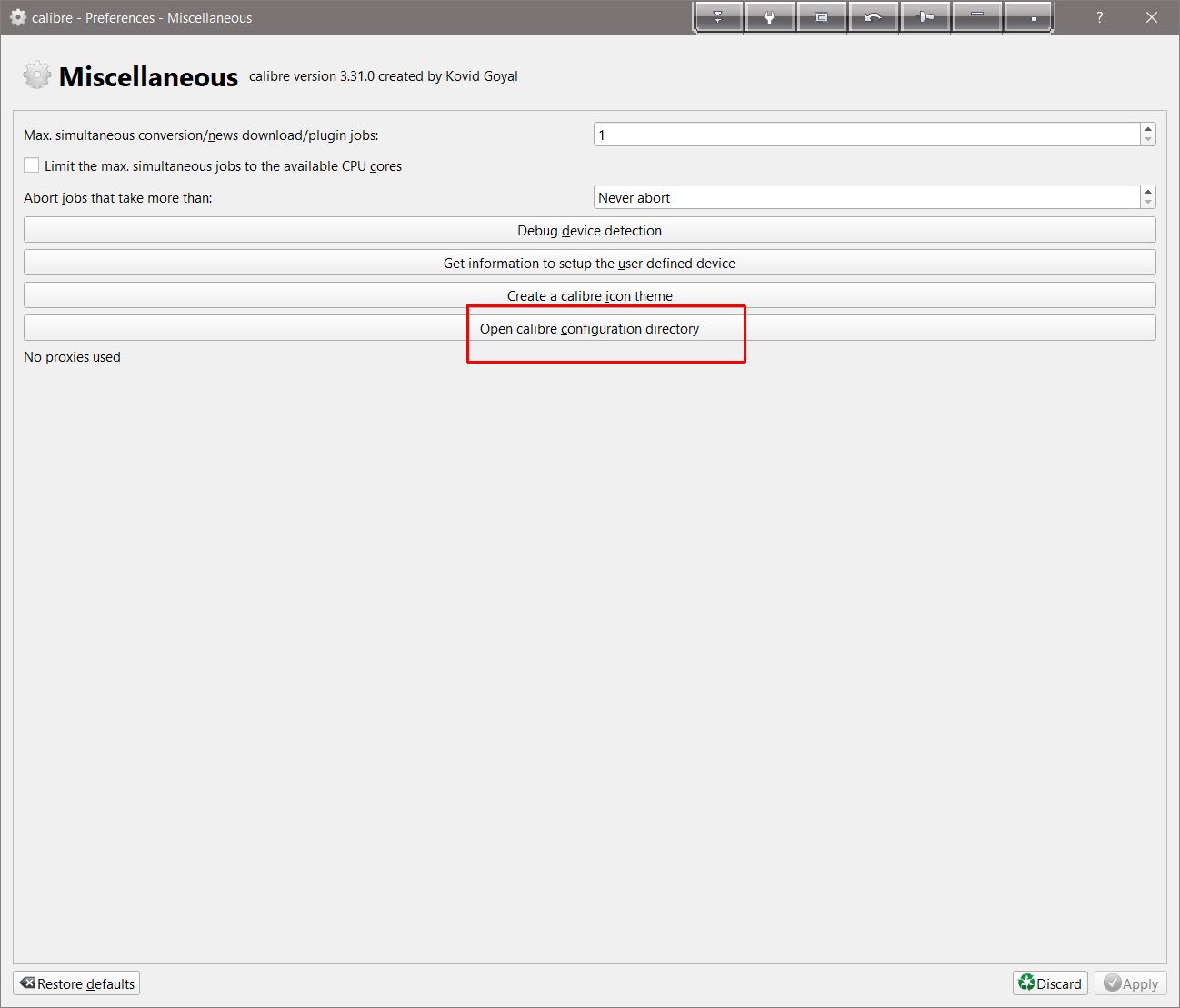This screenshot has height=1008, width=1180.
Task: Click the gear icon beside Miscellaneous heading
Action: coord(36,75)
